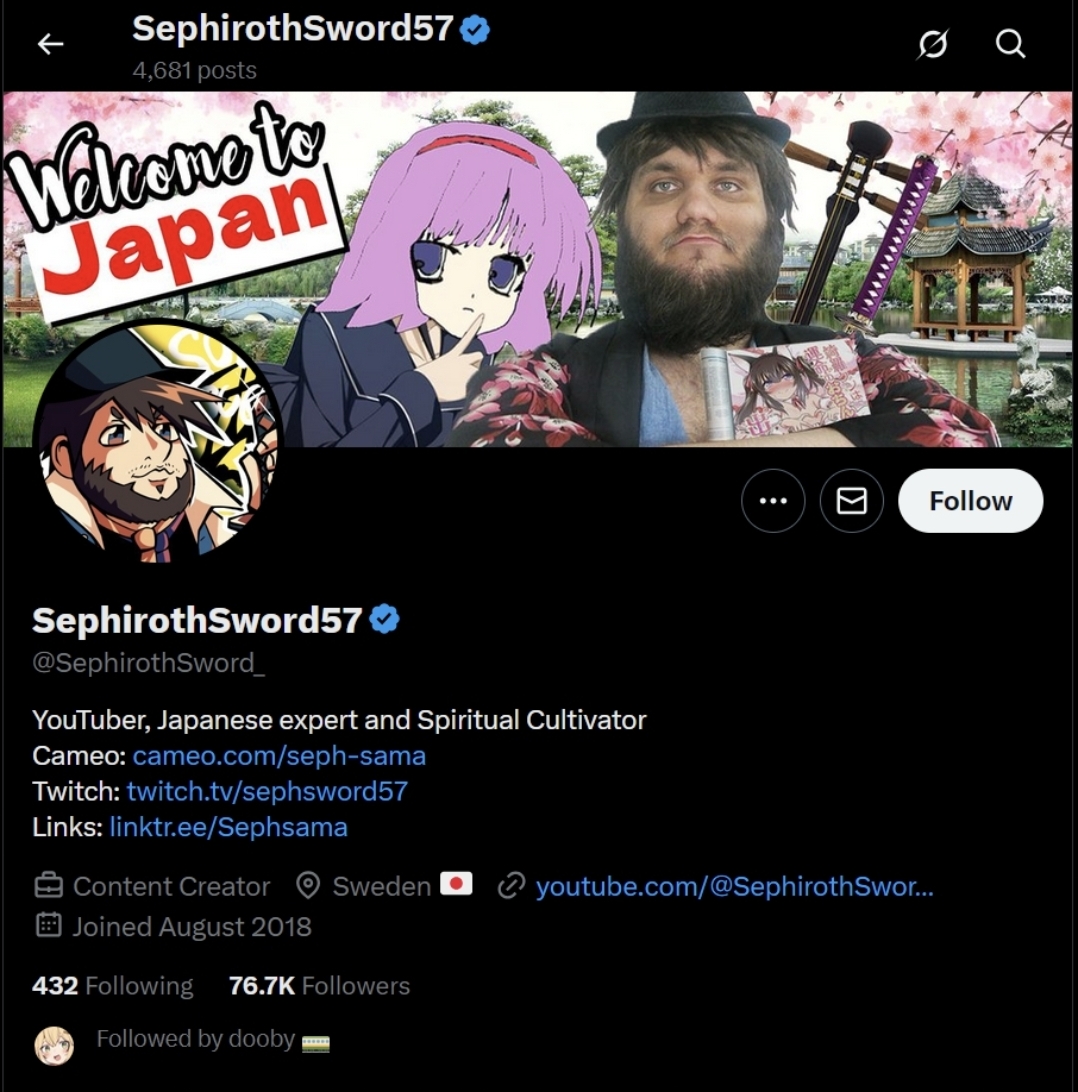Click the Content Creator category label

171,887
